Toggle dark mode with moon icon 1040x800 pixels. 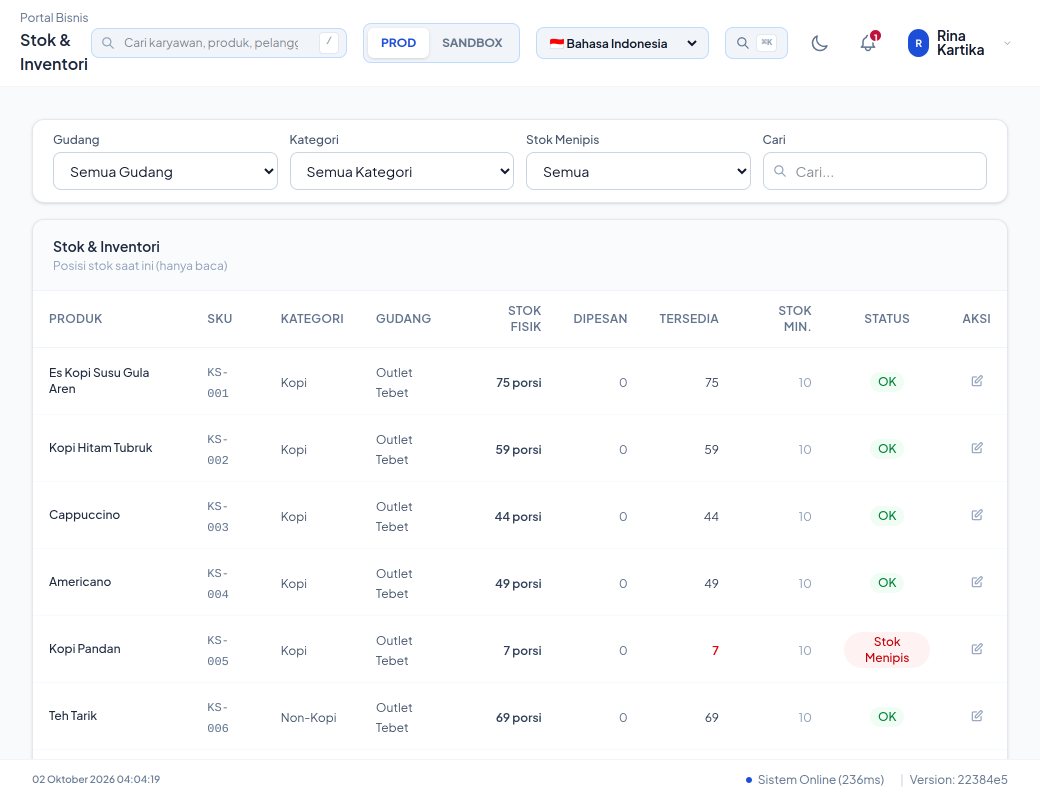coord(819,43)
